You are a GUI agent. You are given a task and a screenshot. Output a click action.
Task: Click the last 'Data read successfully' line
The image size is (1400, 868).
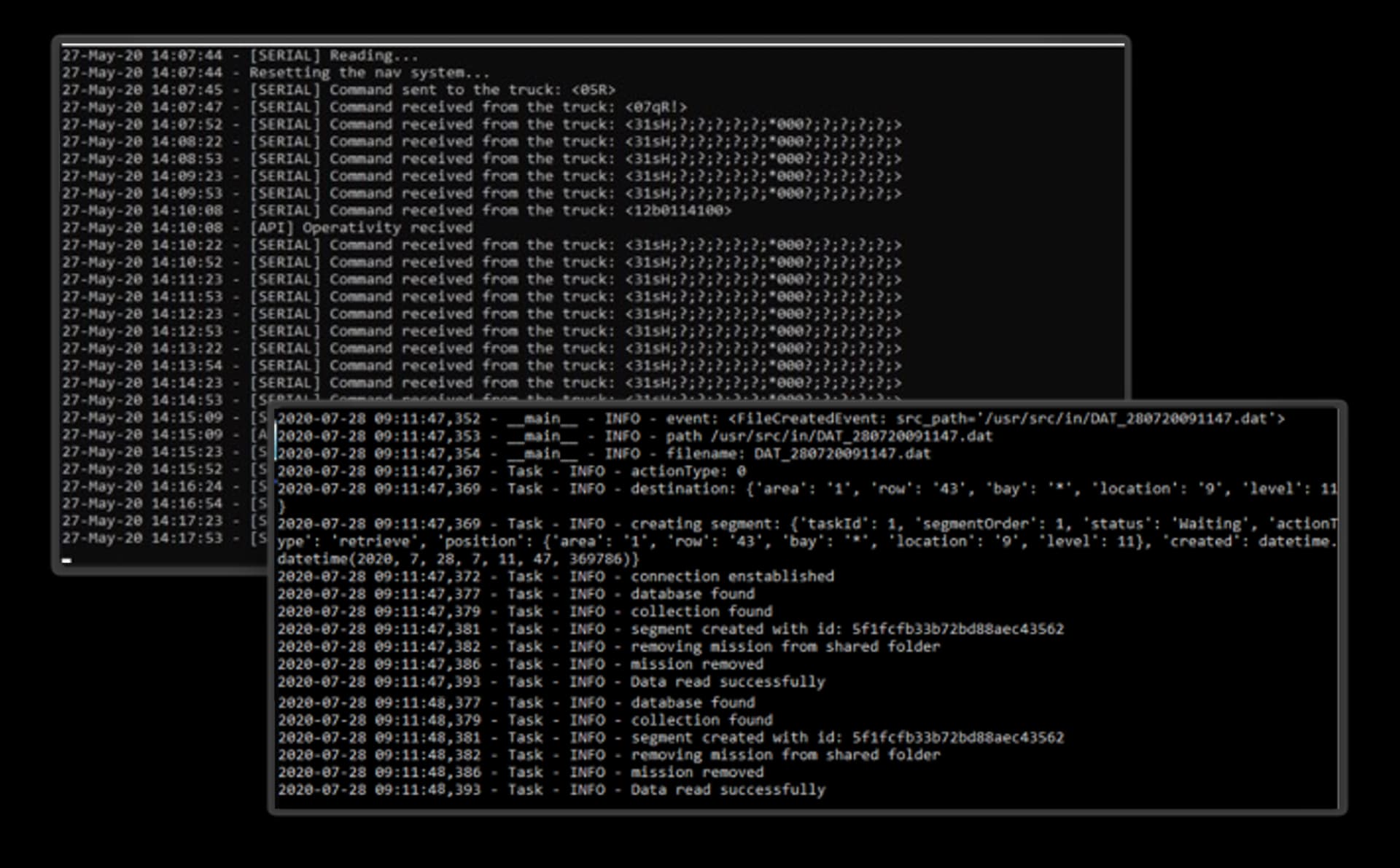(x=727, y=790)
